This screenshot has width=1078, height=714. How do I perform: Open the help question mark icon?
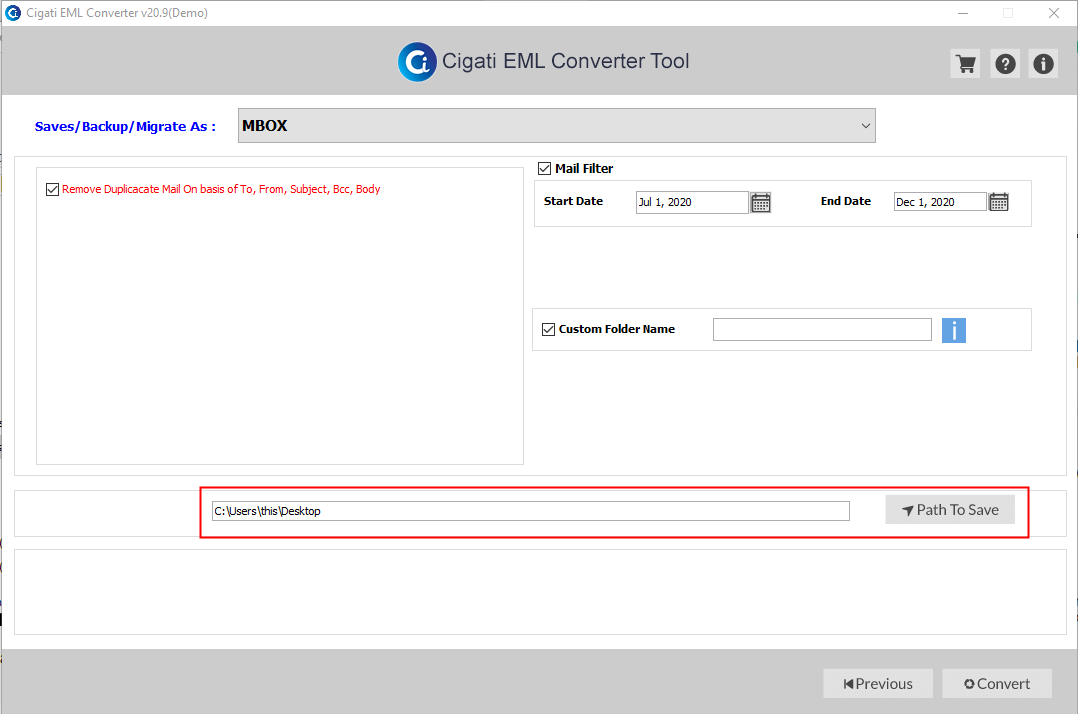(1005, 64)
